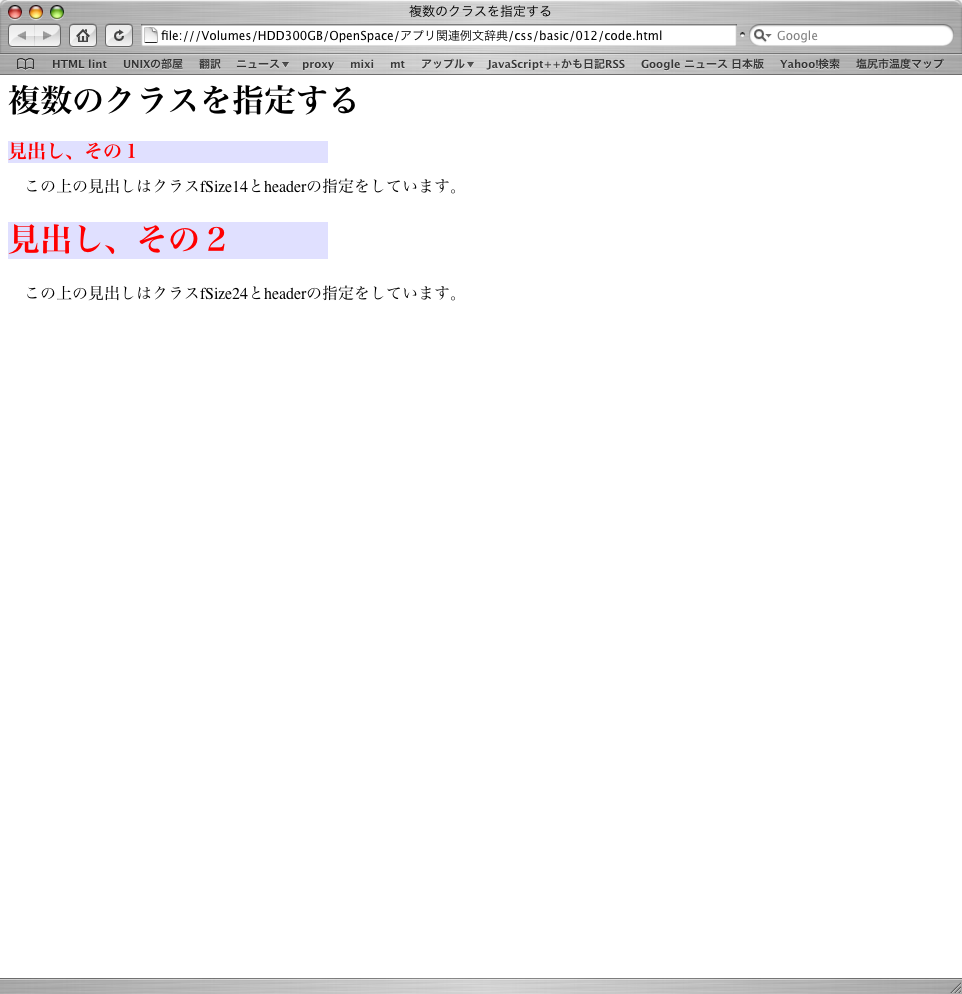Screen dimensions: 962x994
Task: Open the mixi bookmark
Action: [x=362, y=64]
